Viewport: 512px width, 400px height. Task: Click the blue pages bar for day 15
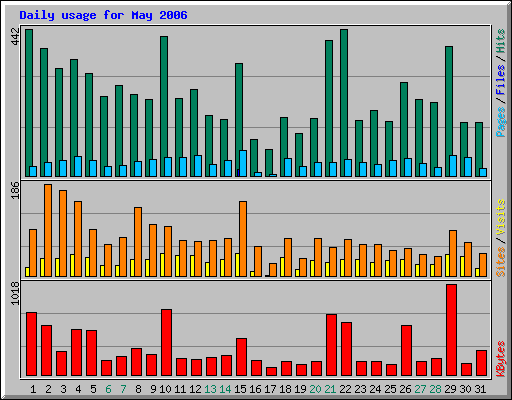243,163
